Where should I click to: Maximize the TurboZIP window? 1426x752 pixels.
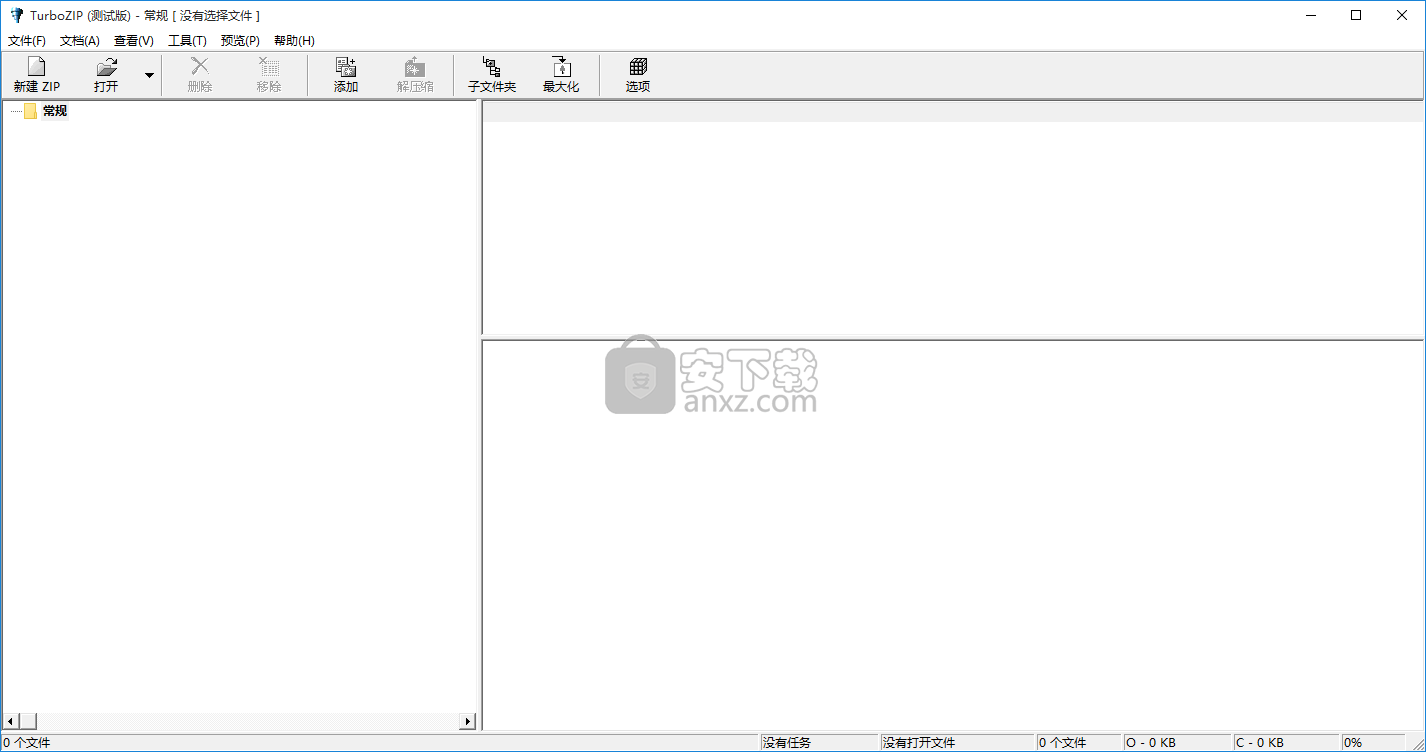coord(1356,15)
